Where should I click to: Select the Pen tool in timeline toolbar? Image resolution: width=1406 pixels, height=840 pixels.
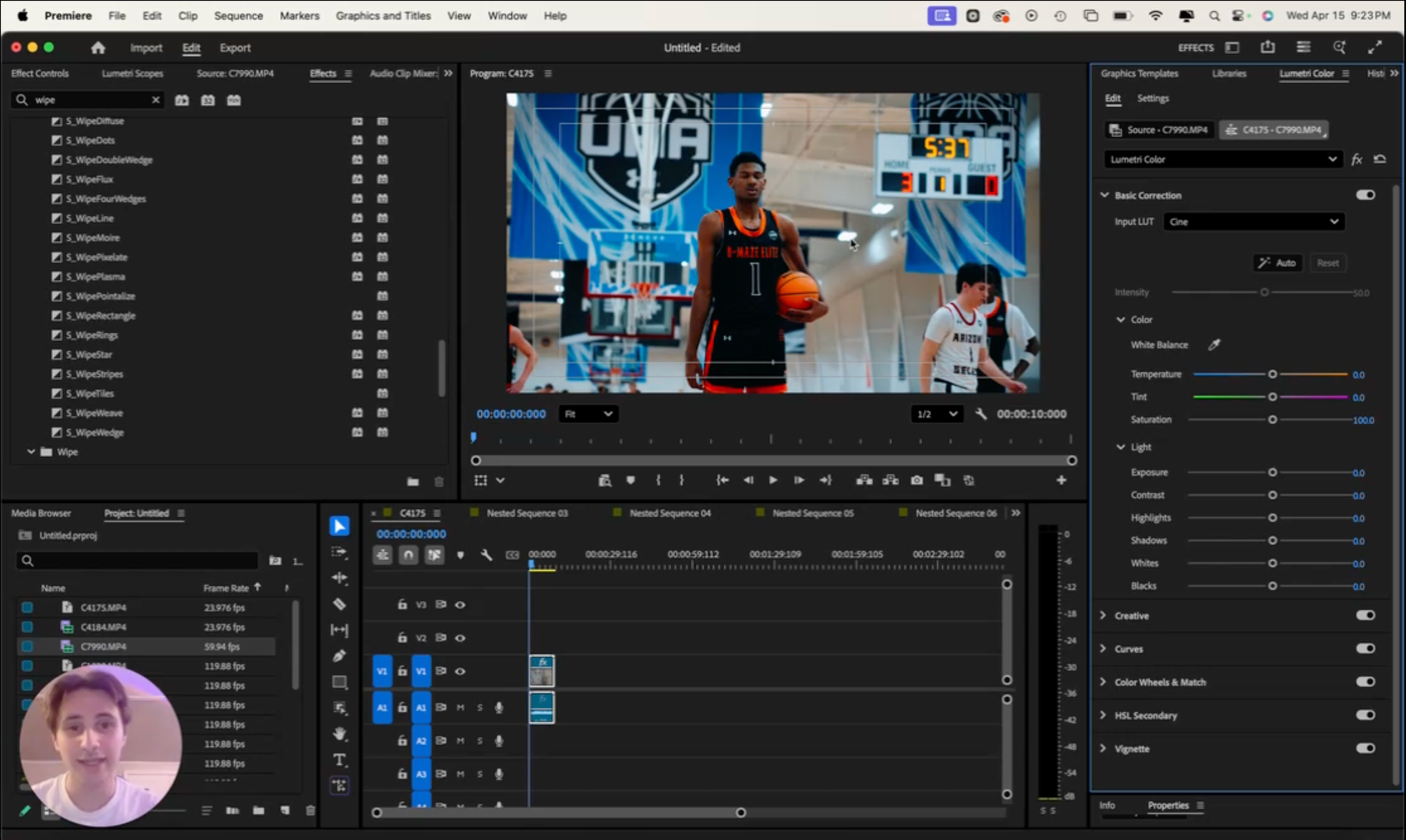[x=339, y=656]
